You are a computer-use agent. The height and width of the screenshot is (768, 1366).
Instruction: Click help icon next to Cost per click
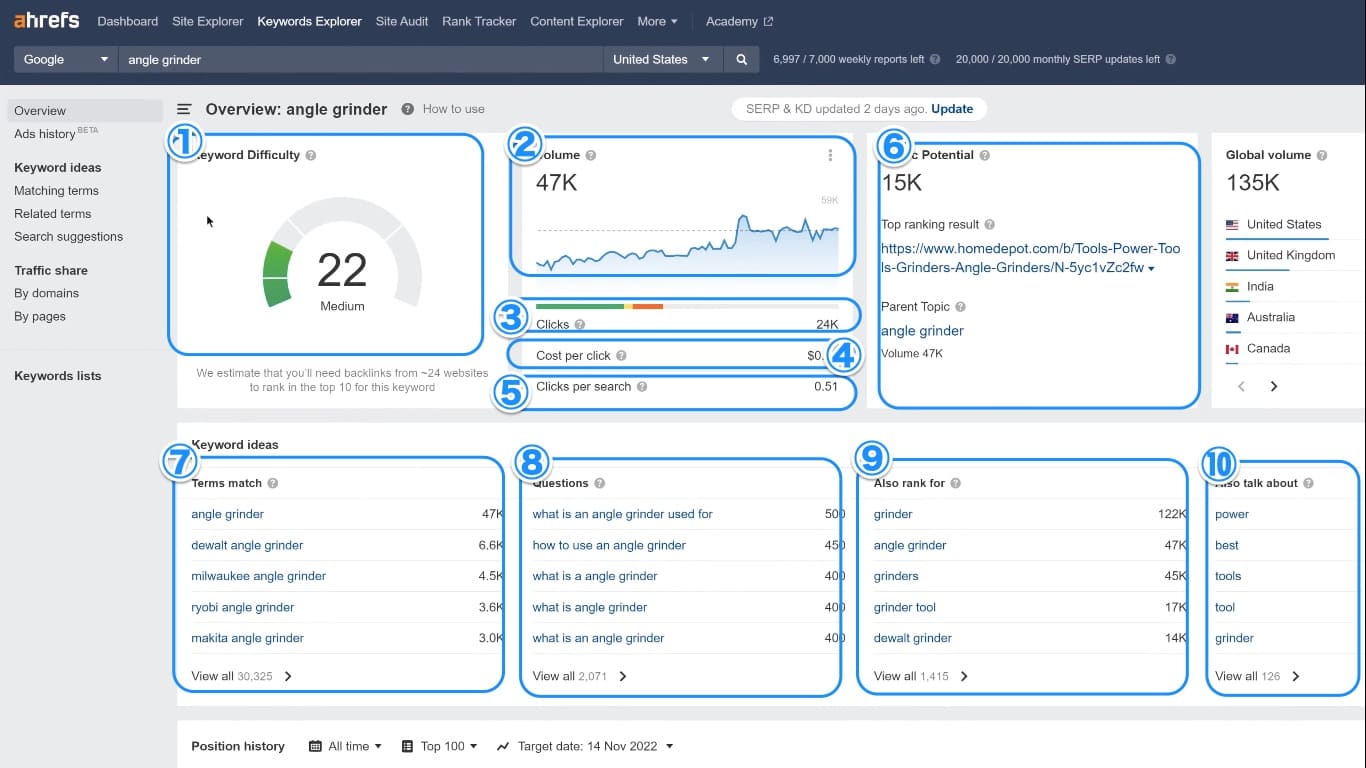(621, 355)
